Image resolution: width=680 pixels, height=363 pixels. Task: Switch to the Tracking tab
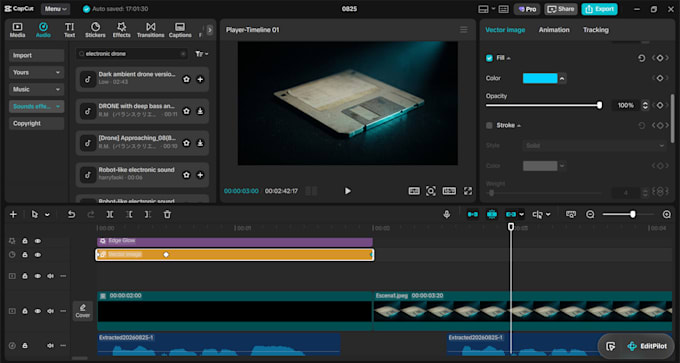(x=595, y=30)
